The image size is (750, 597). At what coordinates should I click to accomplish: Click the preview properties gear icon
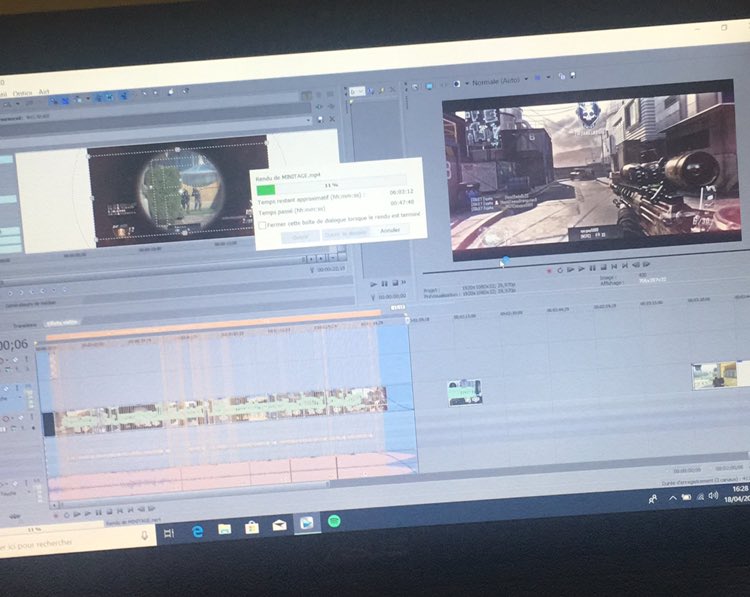(415, 87)
